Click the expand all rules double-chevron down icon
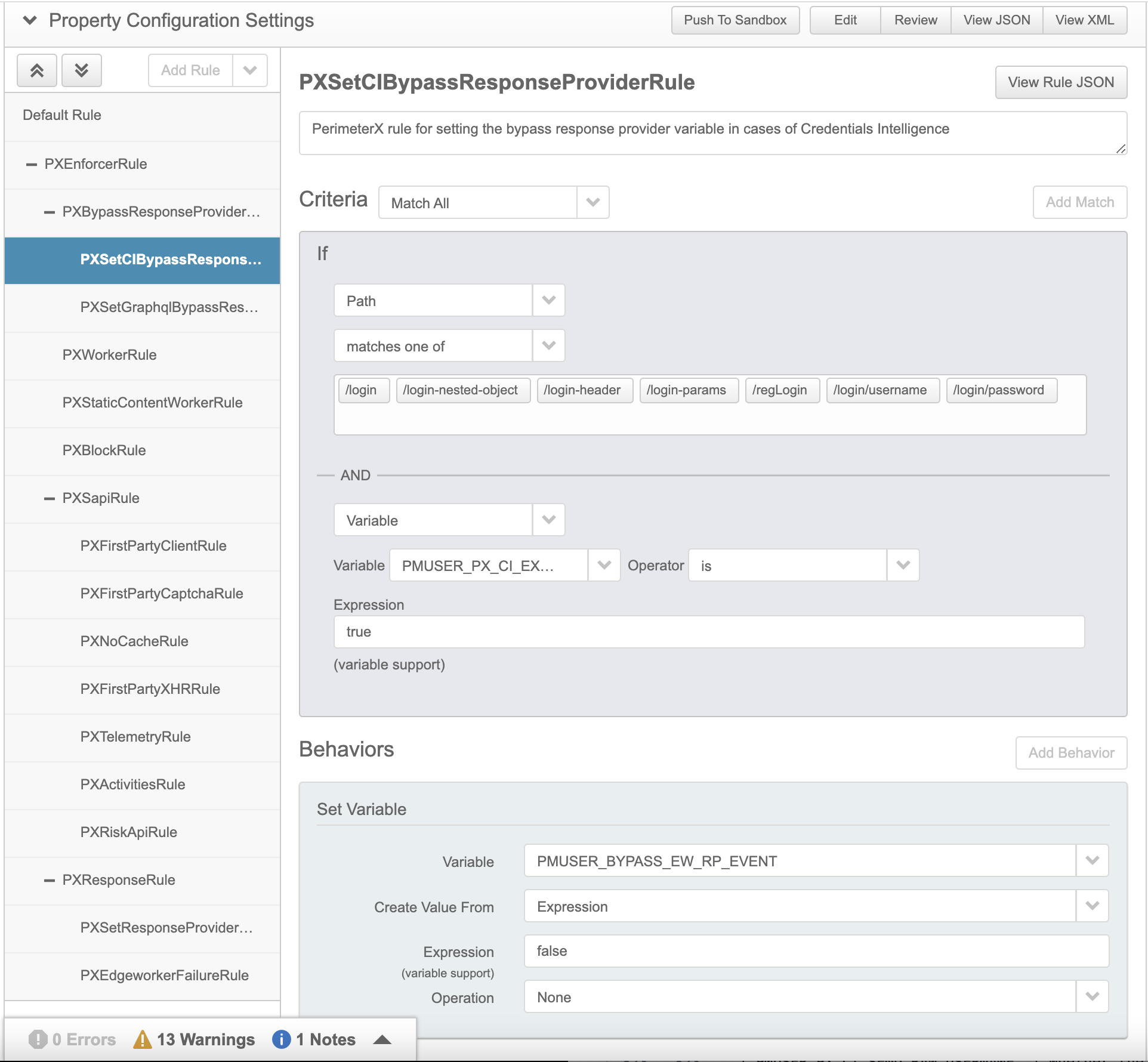1148x1062 pixels. click(81, 70)
